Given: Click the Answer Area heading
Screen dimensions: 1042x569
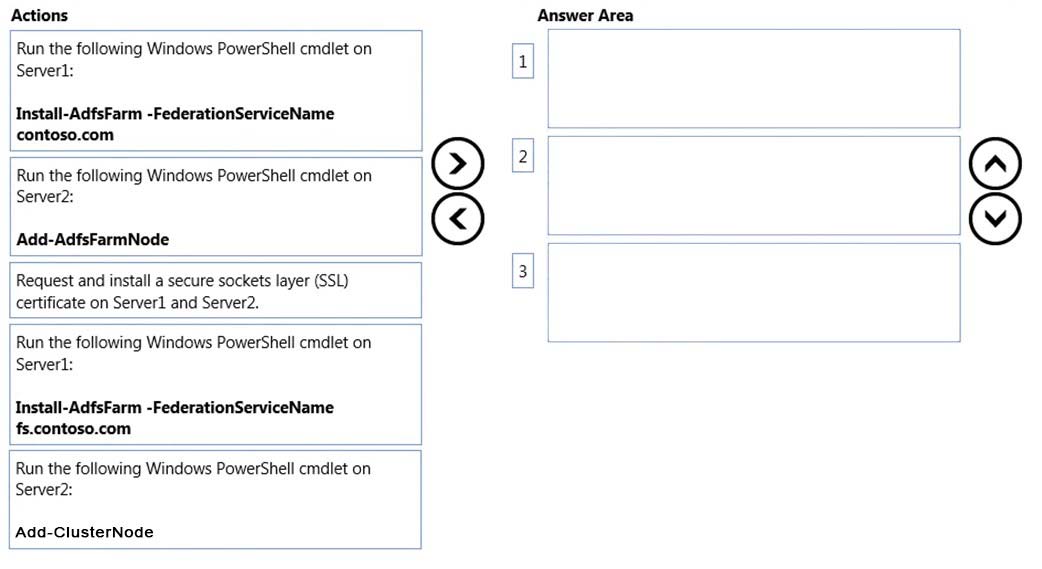Looking at the screenshot, I should [585, 15].
